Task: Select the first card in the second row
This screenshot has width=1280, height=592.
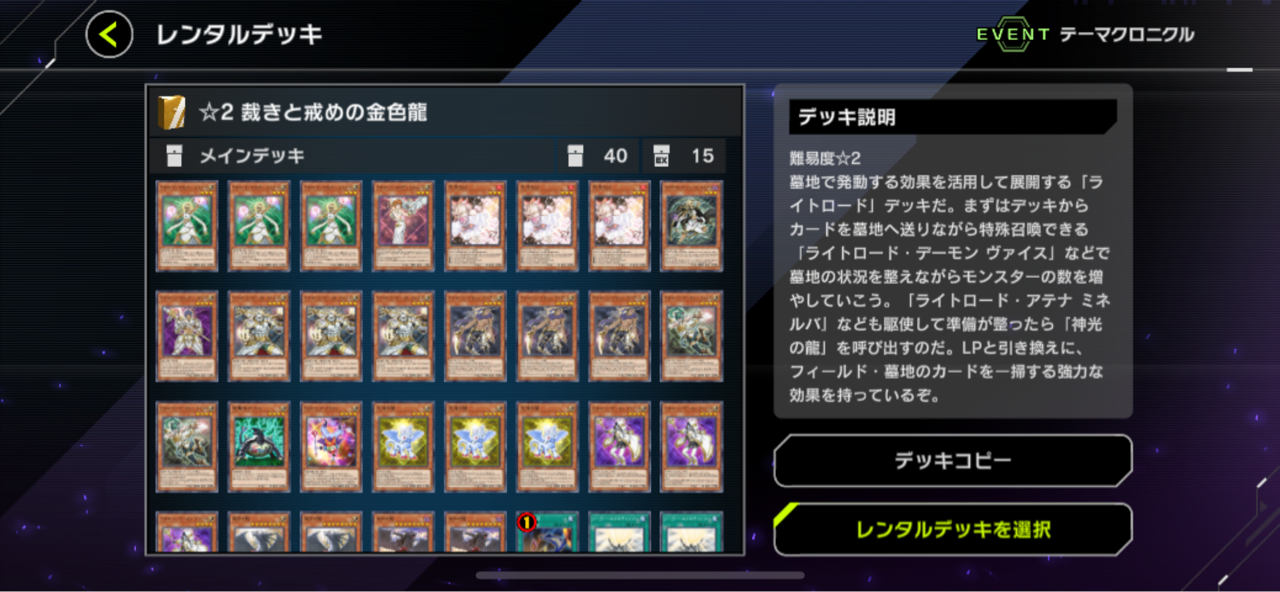Action: [187, 336]
